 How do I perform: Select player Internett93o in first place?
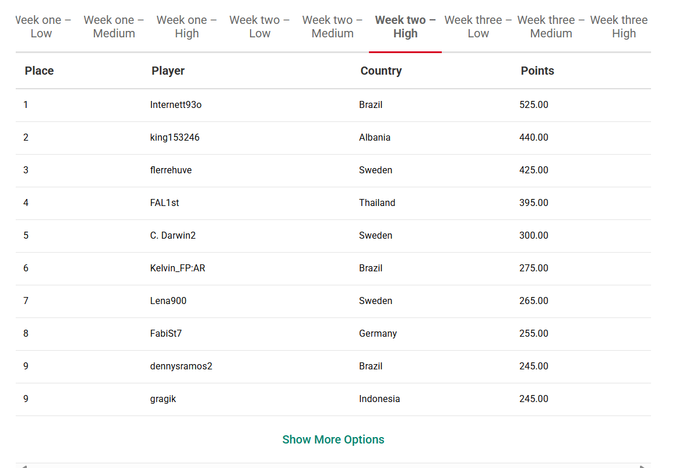click(176, 104)
